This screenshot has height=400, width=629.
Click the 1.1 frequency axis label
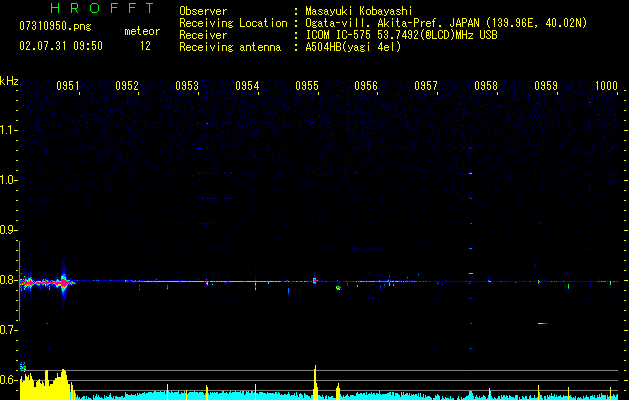click(x=9, y=130)
